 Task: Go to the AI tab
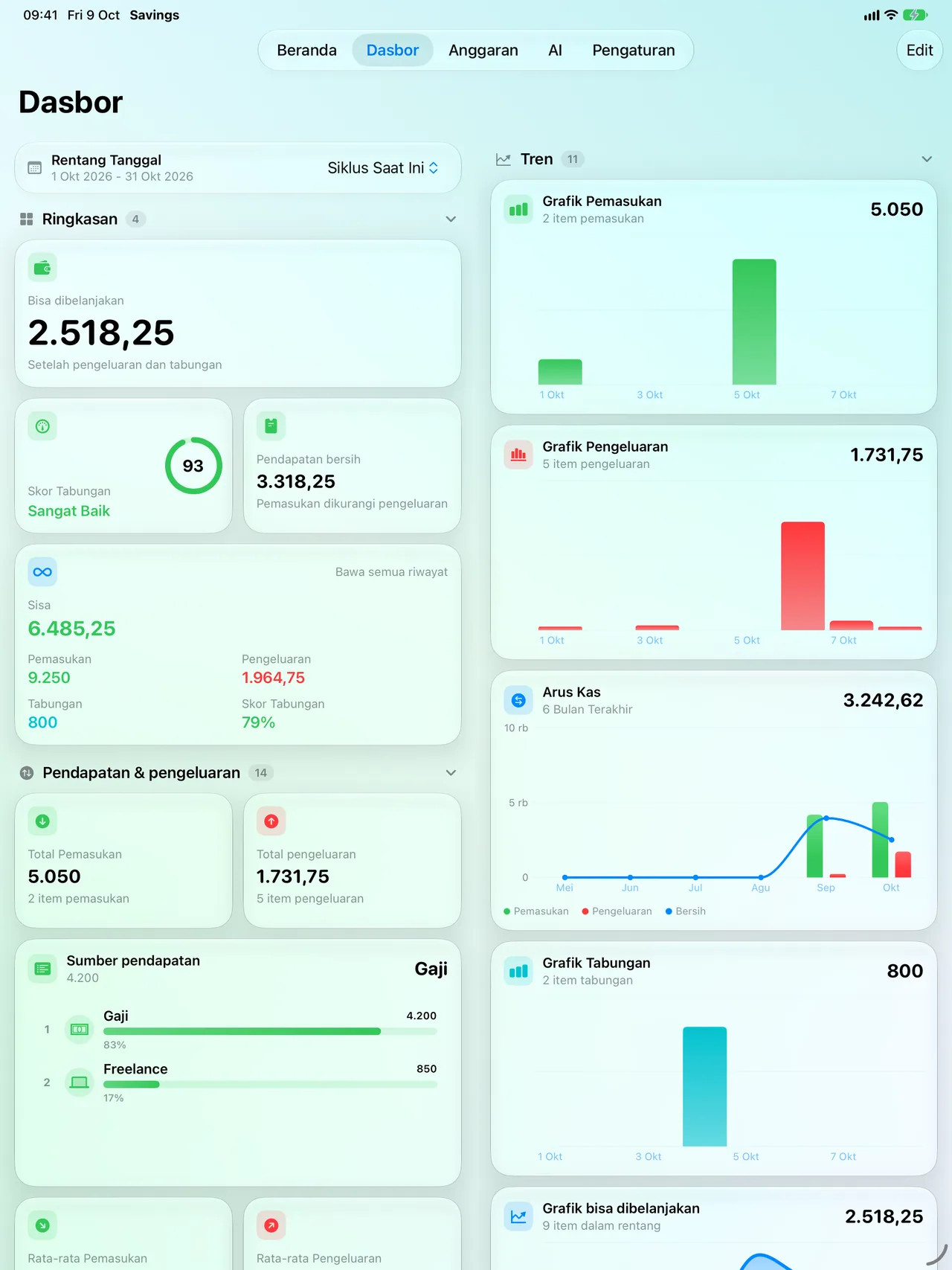click(555, 51)
